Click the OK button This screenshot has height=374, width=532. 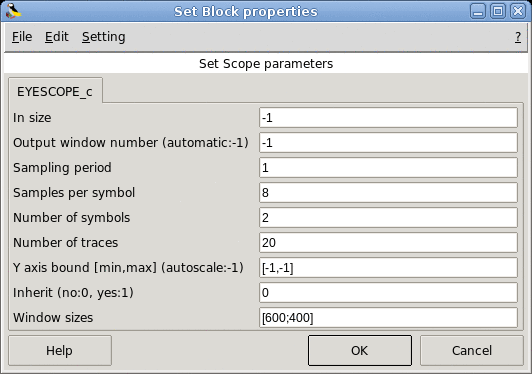360,351
